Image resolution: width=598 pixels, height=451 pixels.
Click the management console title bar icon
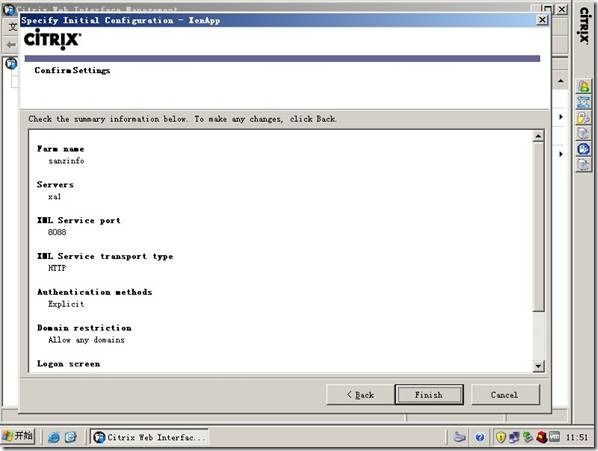coord(8,9)
